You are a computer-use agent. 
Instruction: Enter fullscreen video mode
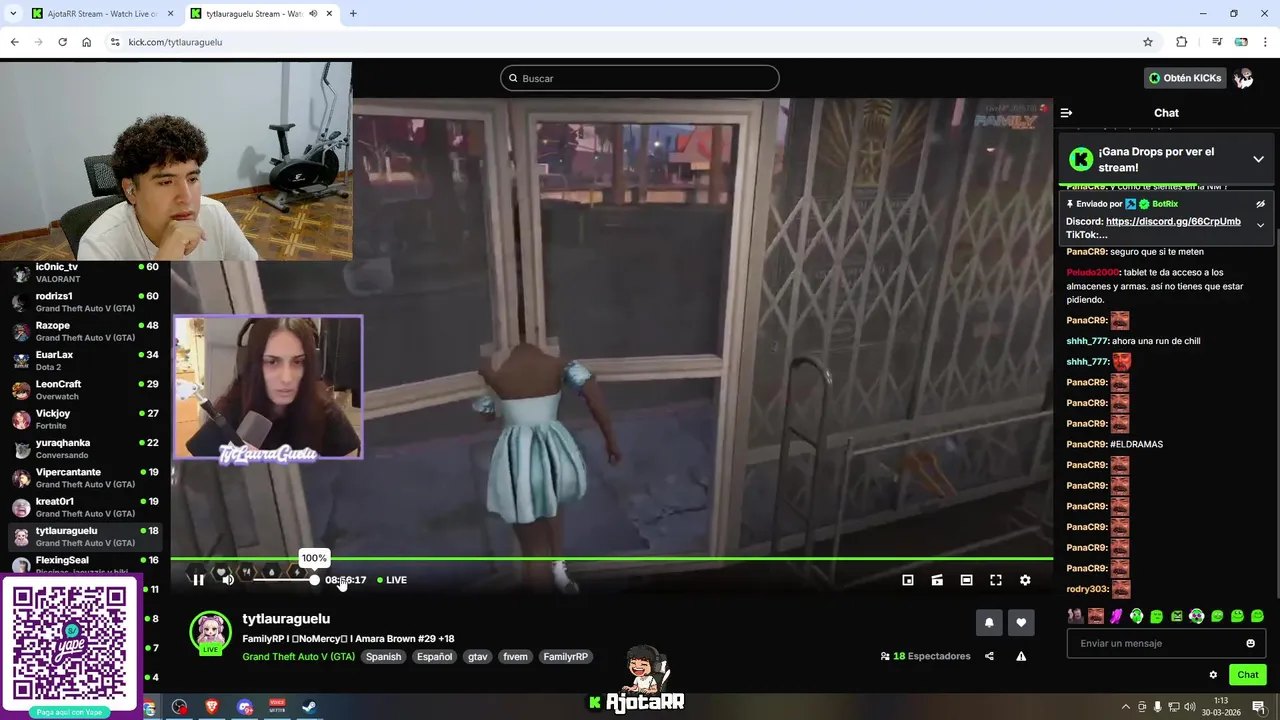click(996, 580)
